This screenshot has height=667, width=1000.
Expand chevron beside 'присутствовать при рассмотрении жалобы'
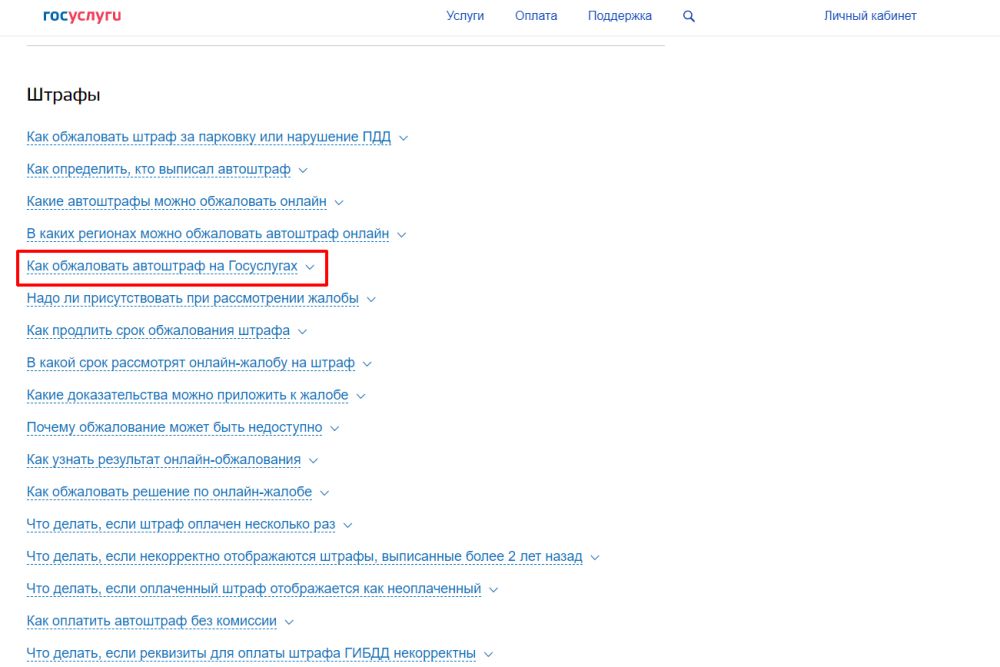click(x=371, y=299)
